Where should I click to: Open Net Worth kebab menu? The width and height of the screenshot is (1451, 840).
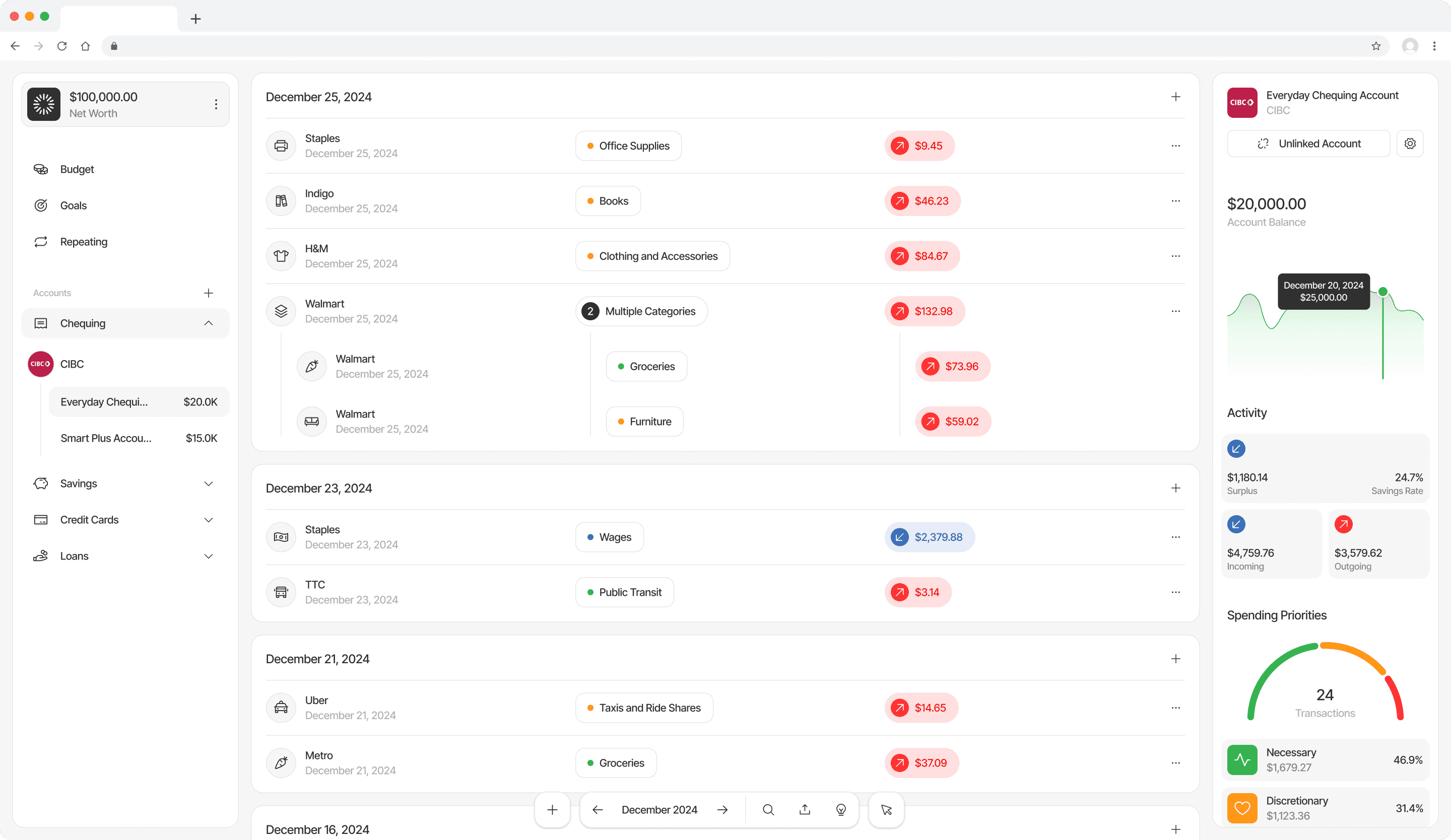[216, 104]
